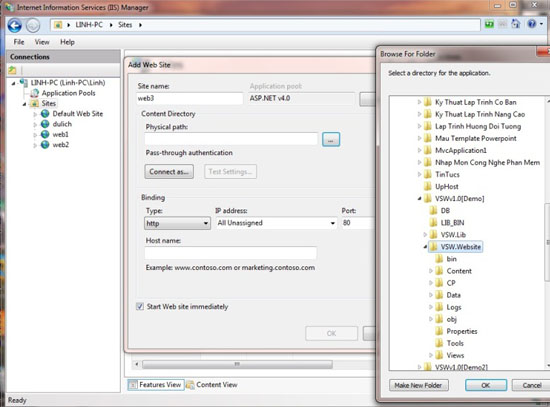Confirm folder selection with OK

[486, 385]
